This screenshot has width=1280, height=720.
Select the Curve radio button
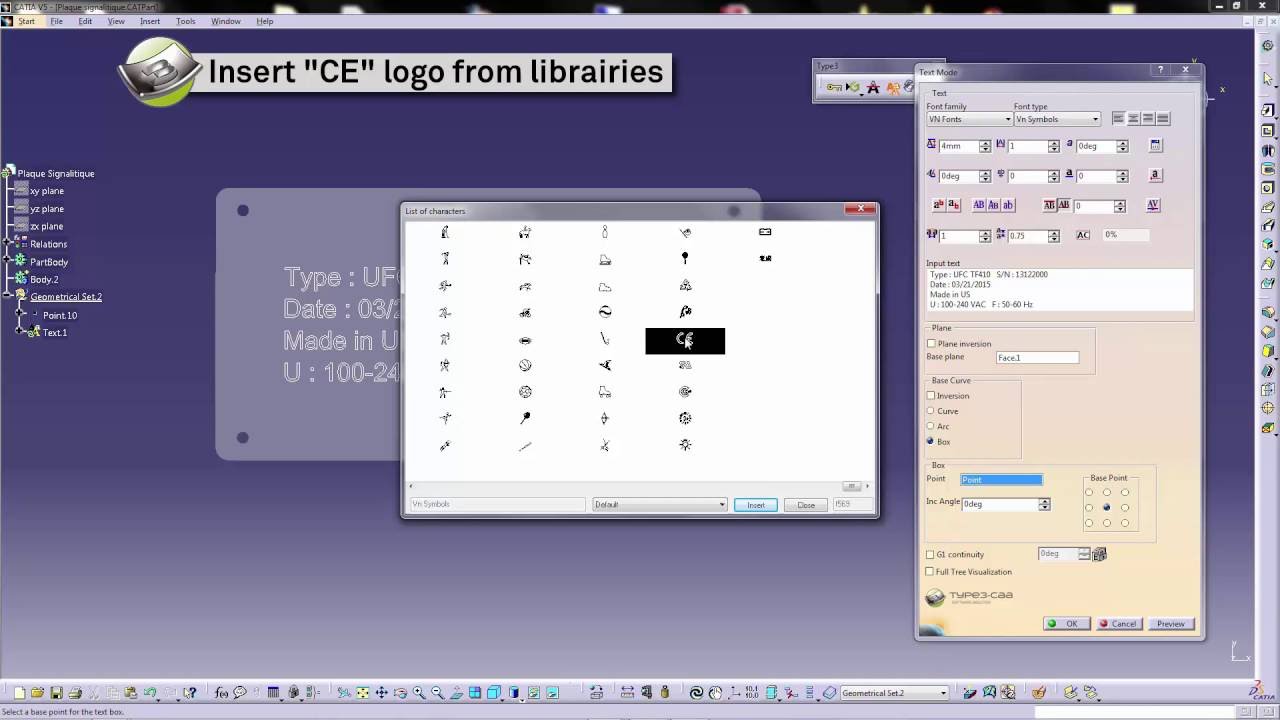(931, 411)
